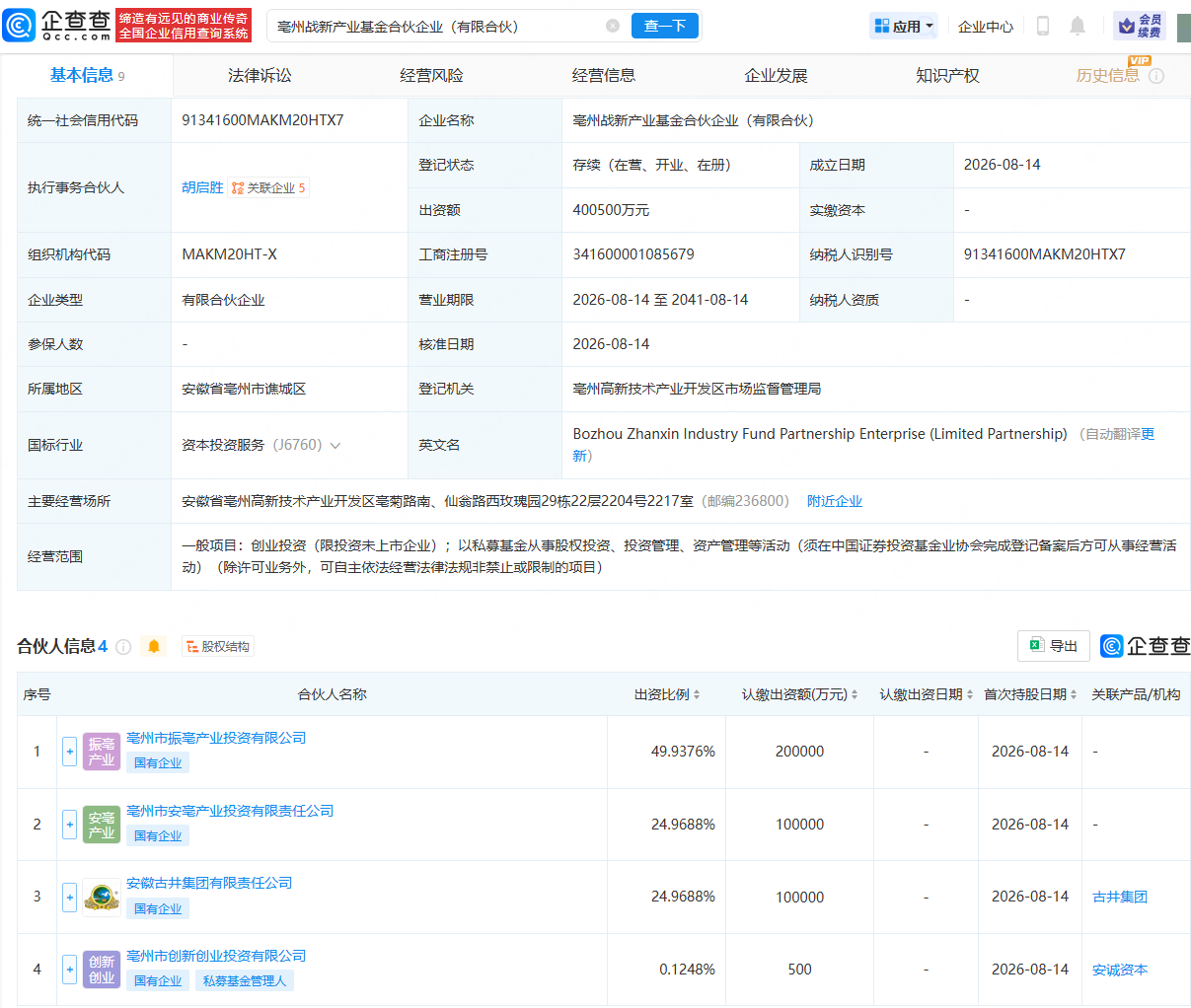The width and height of the screenshot is (1191, 1008).
Task: Click the 古井集团 company logo in row 3
Action: tap(102, 898)
